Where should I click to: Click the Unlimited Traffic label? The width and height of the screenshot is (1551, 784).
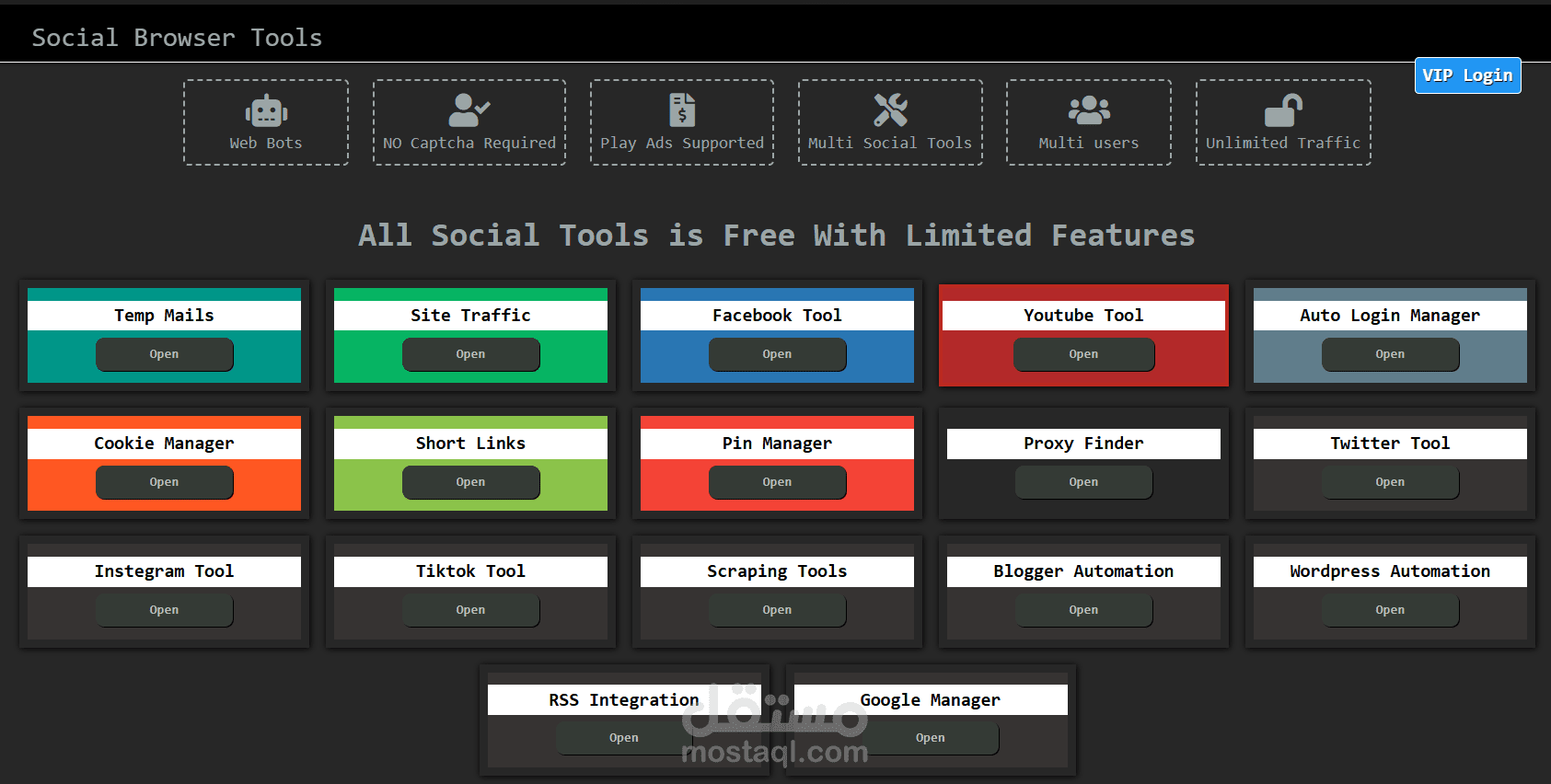[1283, 143]
